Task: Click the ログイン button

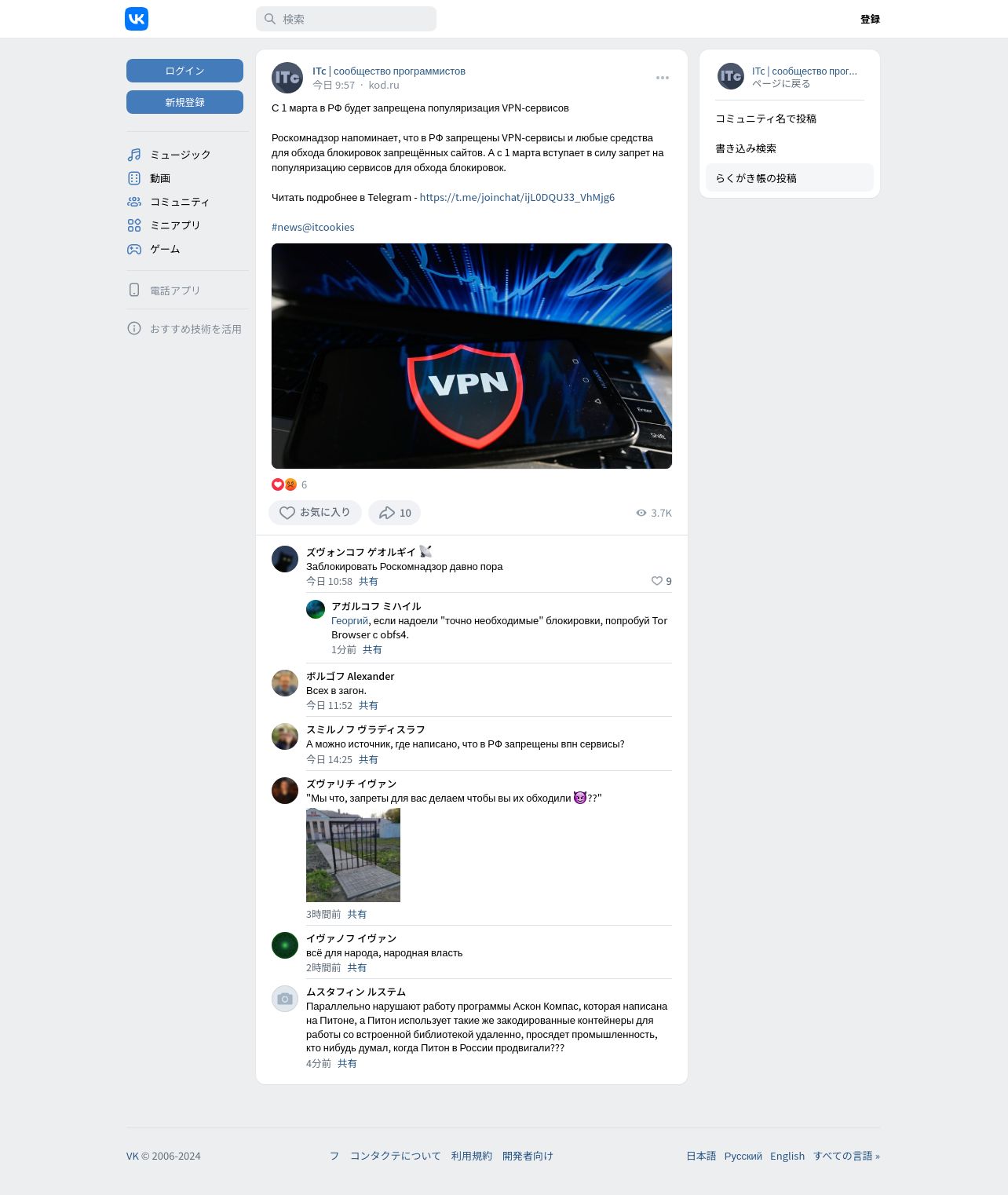Action: pos(184,71)
